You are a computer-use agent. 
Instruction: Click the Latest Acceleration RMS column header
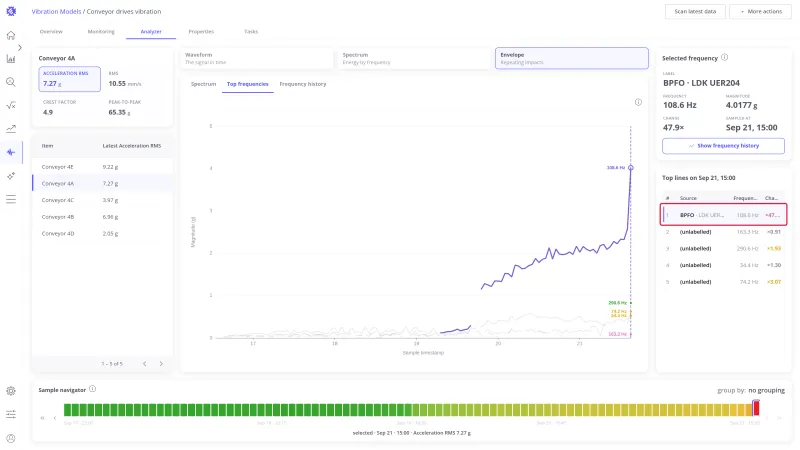point(132,146)
